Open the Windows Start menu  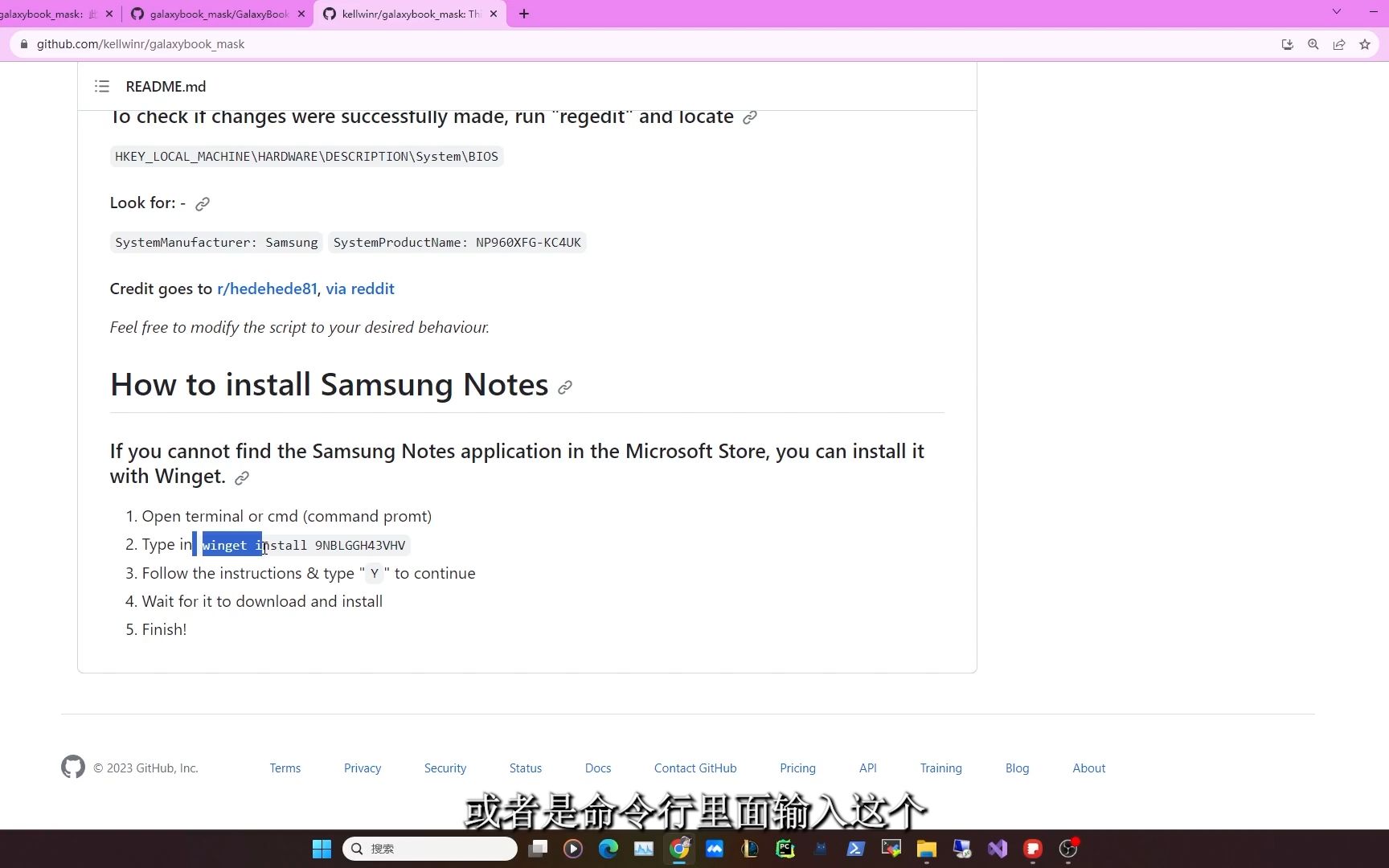[322, 849]
